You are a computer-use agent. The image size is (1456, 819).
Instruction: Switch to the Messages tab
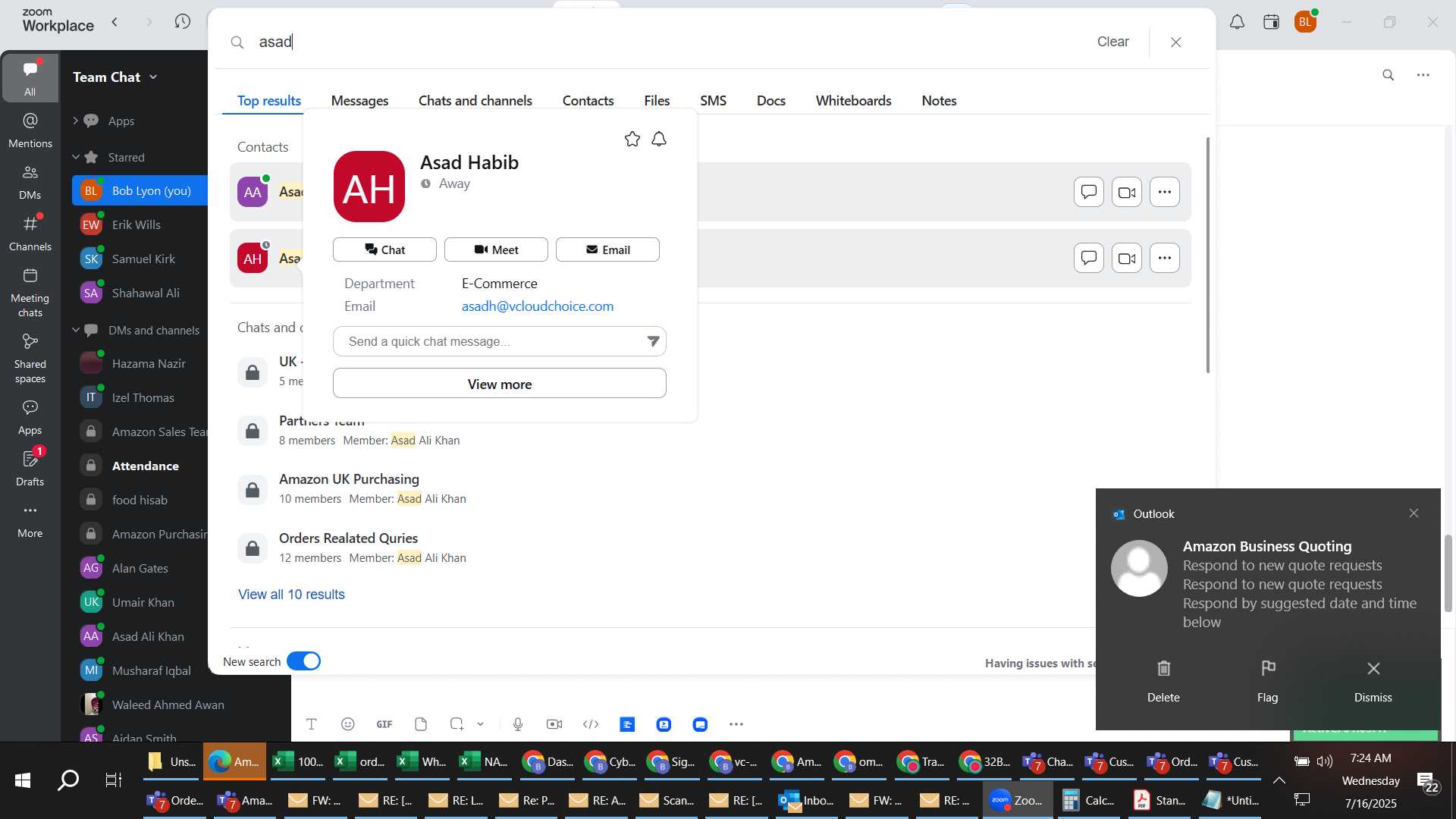click(359, 101)
